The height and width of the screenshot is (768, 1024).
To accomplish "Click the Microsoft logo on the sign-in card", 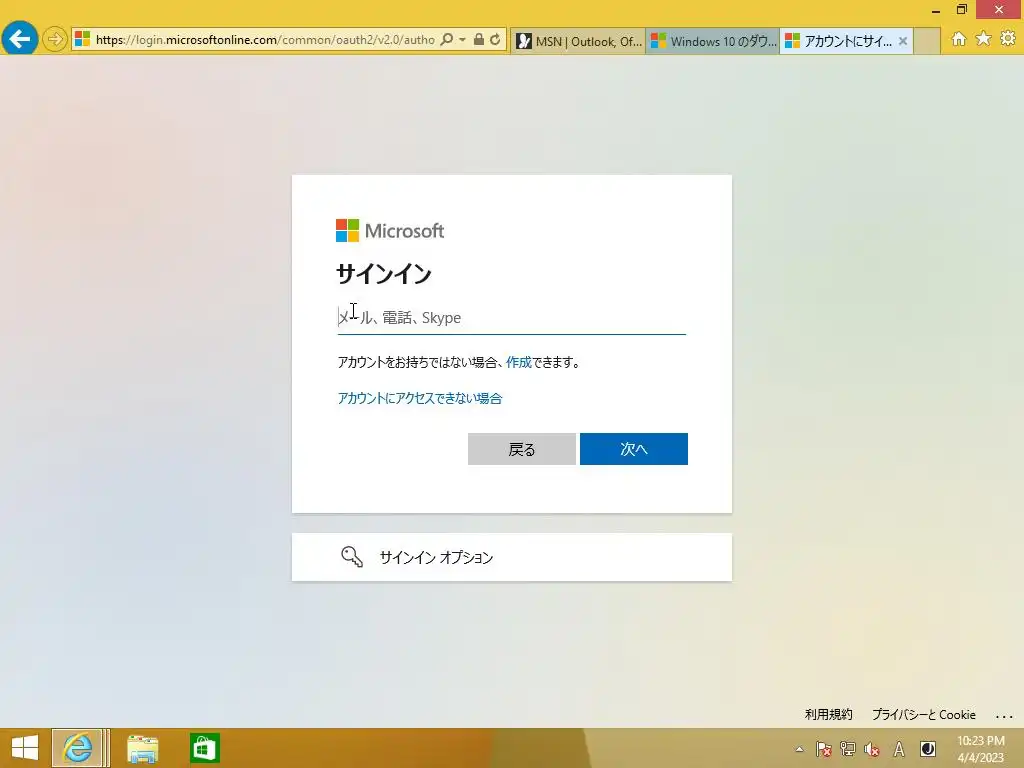I will (390, 231).
